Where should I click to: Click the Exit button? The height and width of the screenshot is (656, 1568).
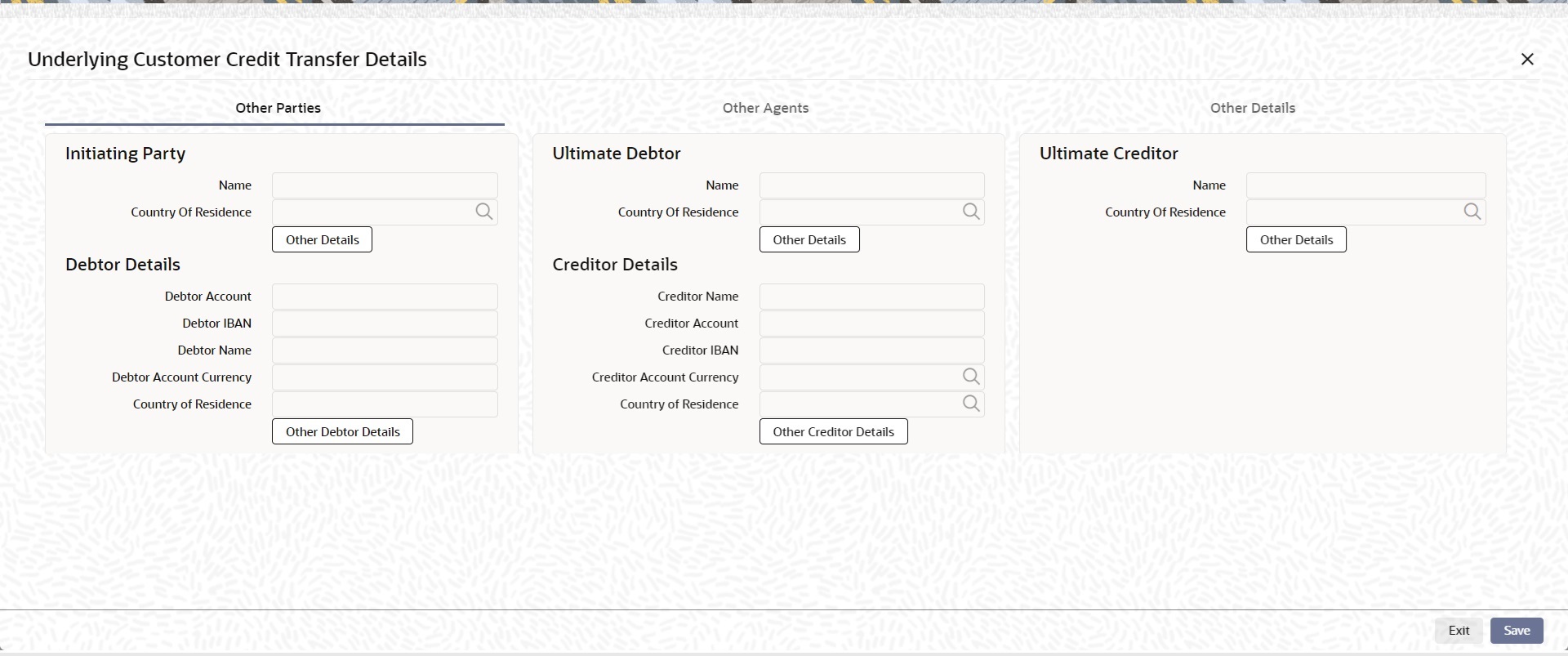(1459, 631)
